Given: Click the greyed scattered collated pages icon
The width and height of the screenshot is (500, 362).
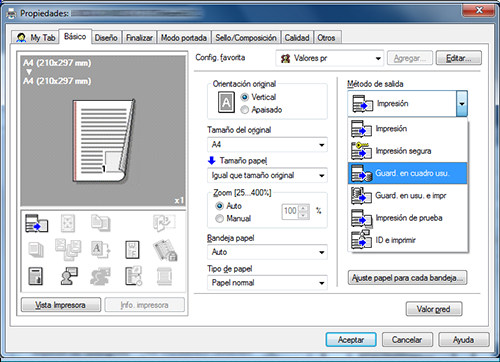Looking at the screenshot, I should [x=68, y=250].
